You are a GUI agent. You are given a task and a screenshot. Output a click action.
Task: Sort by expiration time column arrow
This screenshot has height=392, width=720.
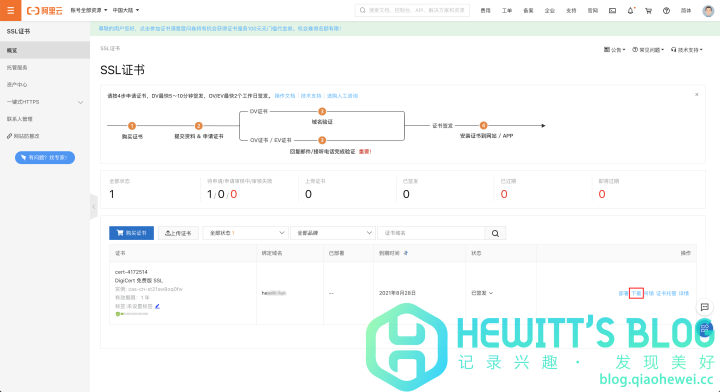coord(405,253)
